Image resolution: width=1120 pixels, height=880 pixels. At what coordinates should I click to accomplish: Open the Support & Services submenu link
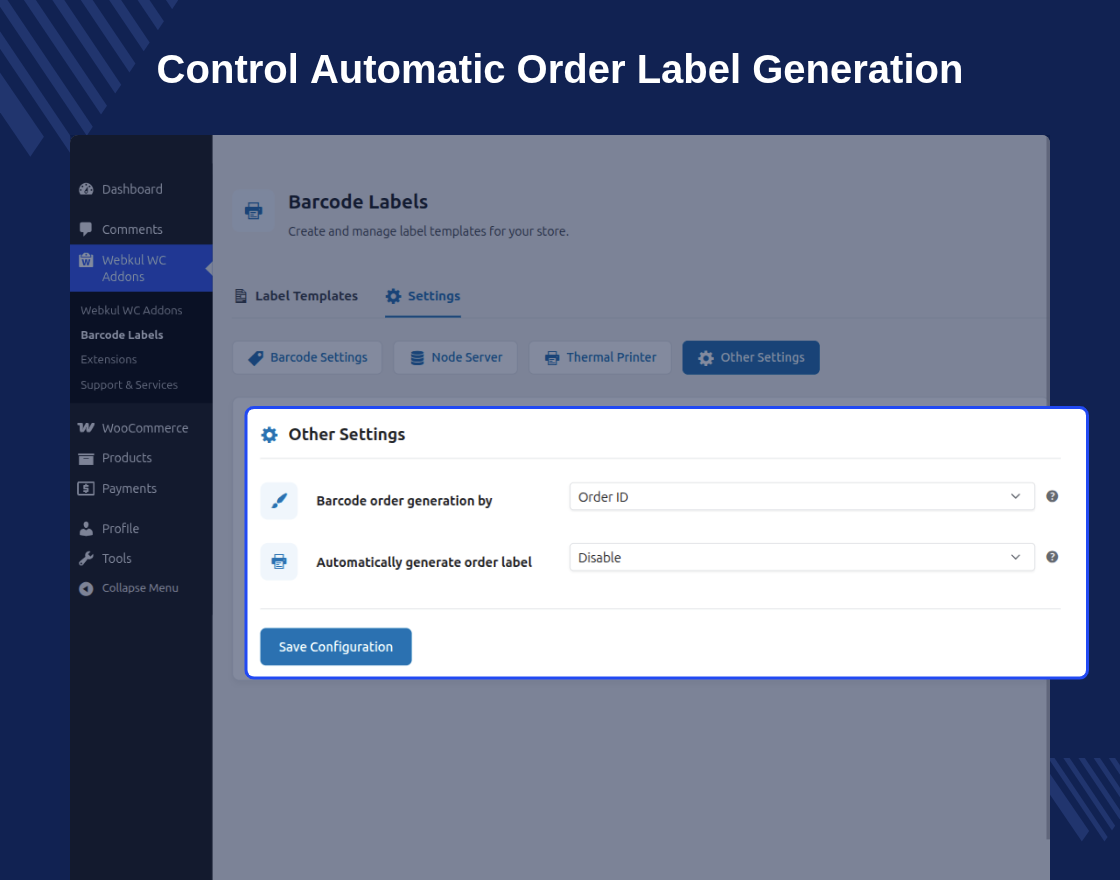[x=129, y=384]
